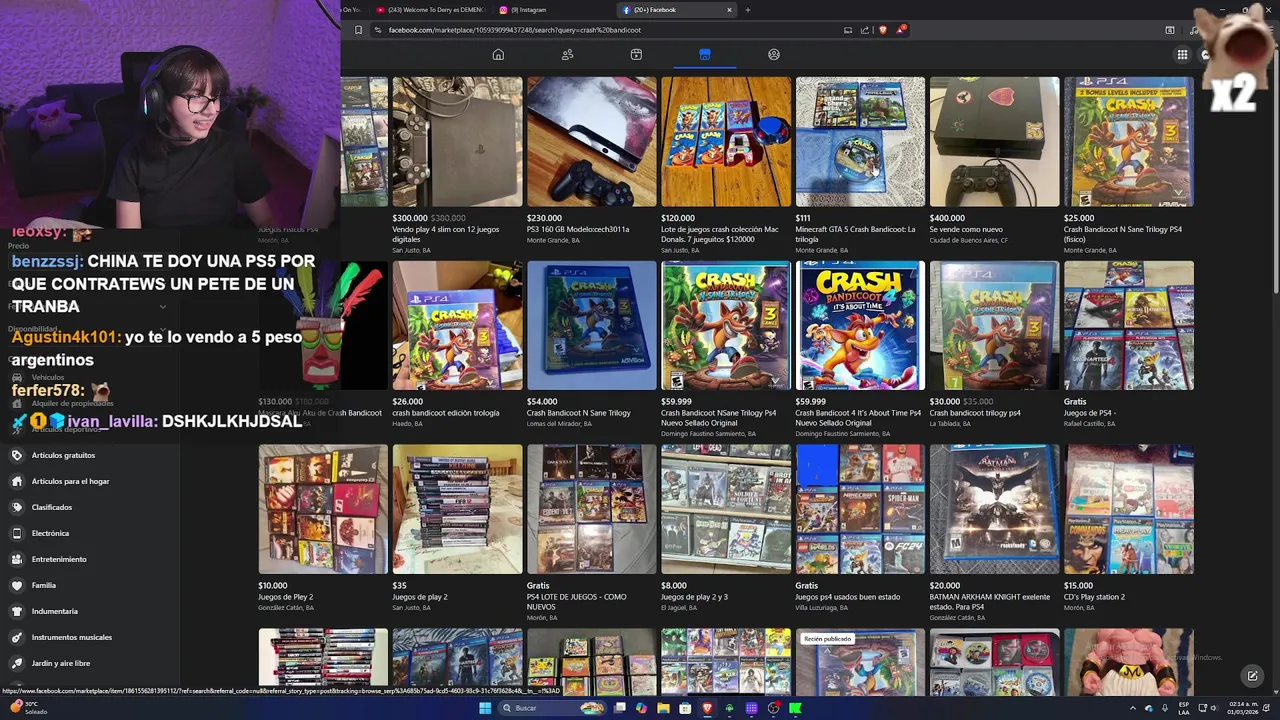Screen dimensions: 1280x720
Task: Click the Brave Rewards triangle icon
Action: (x=901, y=30)
